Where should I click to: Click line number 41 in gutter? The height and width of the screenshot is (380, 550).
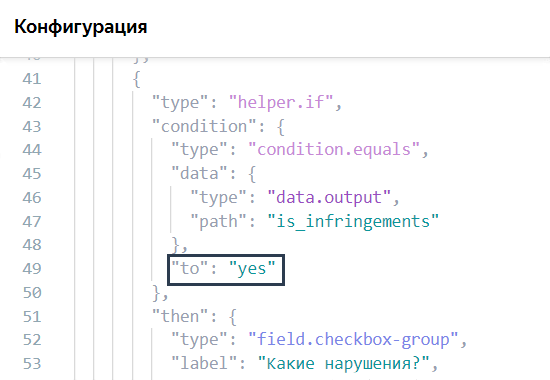point(32,79)
